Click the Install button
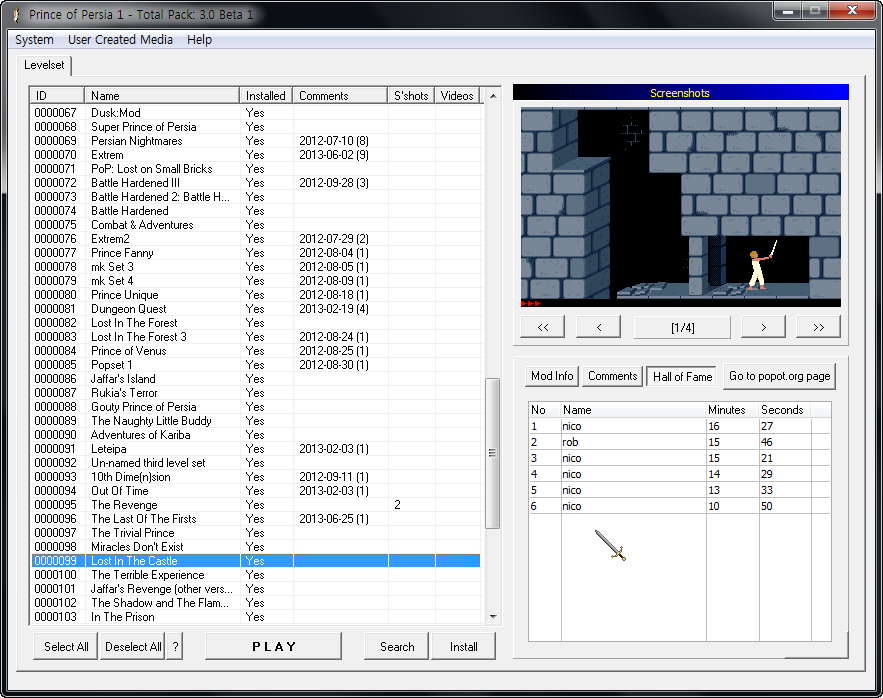883x698 pixels. (463, 646)
